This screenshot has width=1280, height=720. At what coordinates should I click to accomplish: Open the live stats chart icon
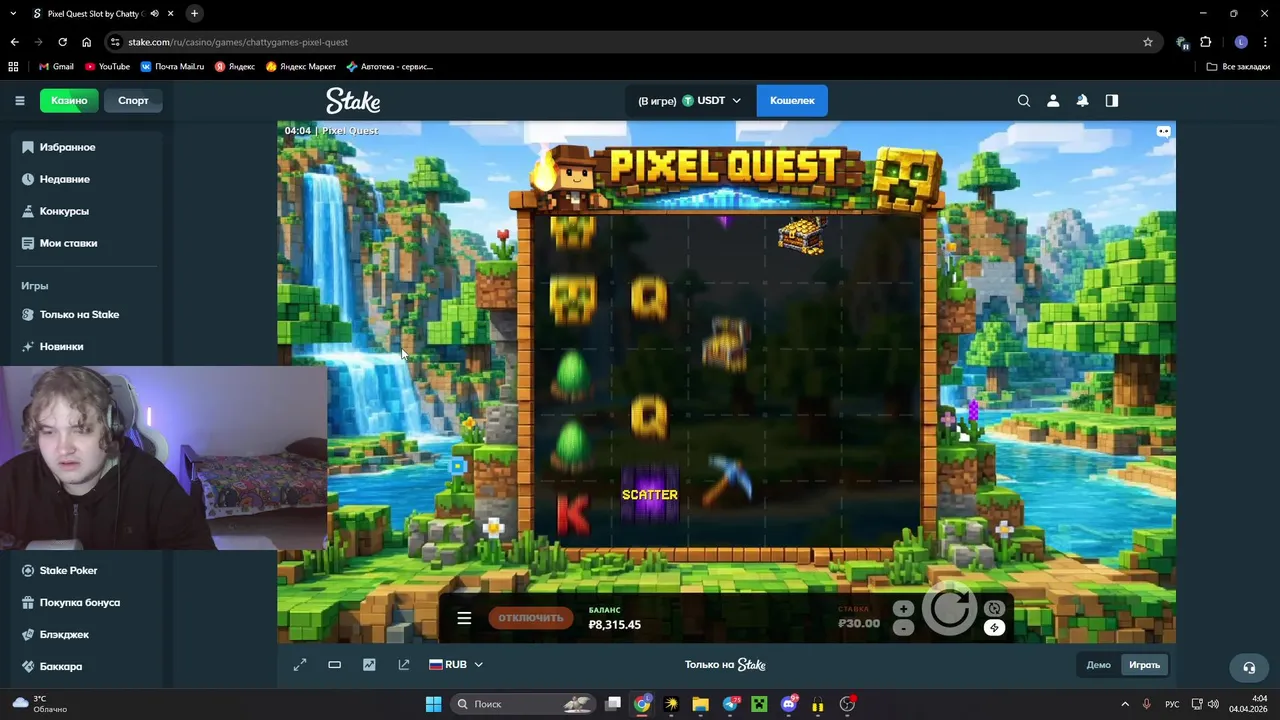point(369,665)
